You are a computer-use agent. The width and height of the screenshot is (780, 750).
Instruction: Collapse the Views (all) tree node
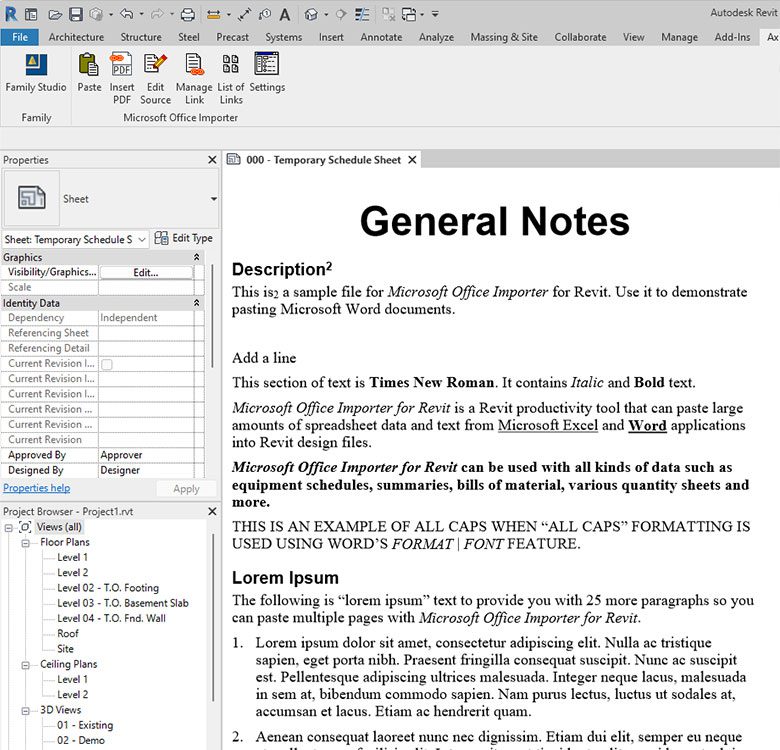point(8,528)
